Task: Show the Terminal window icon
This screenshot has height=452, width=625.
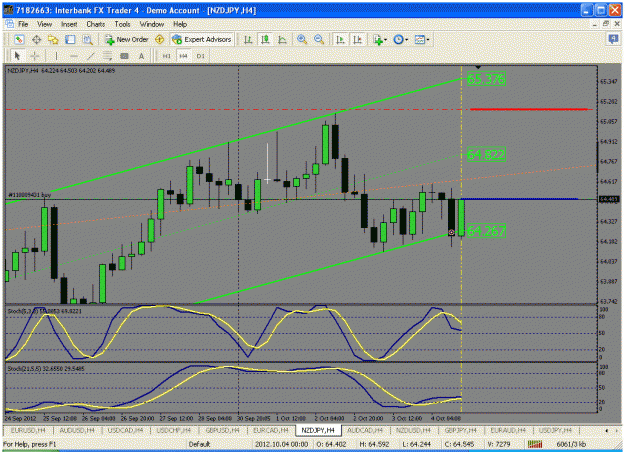Action: (x=70, y=39)
